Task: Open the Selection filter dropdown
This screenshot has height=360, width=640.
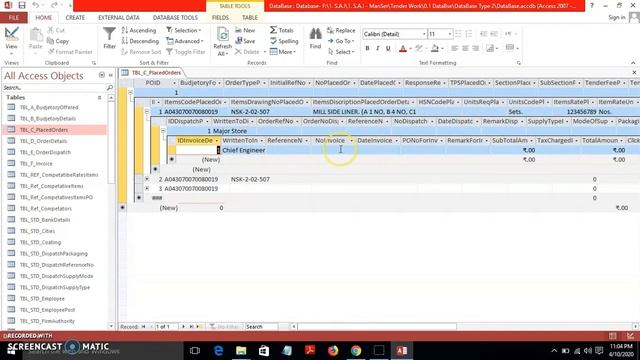Action: pyautogui.click(x=184, y=30)
